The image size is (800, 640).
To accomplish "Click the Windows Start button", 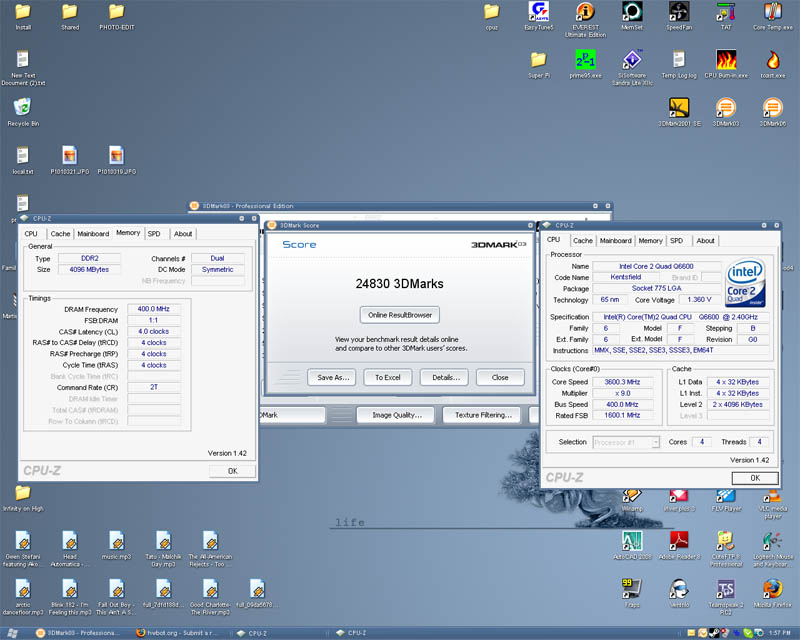I will 12,633.
